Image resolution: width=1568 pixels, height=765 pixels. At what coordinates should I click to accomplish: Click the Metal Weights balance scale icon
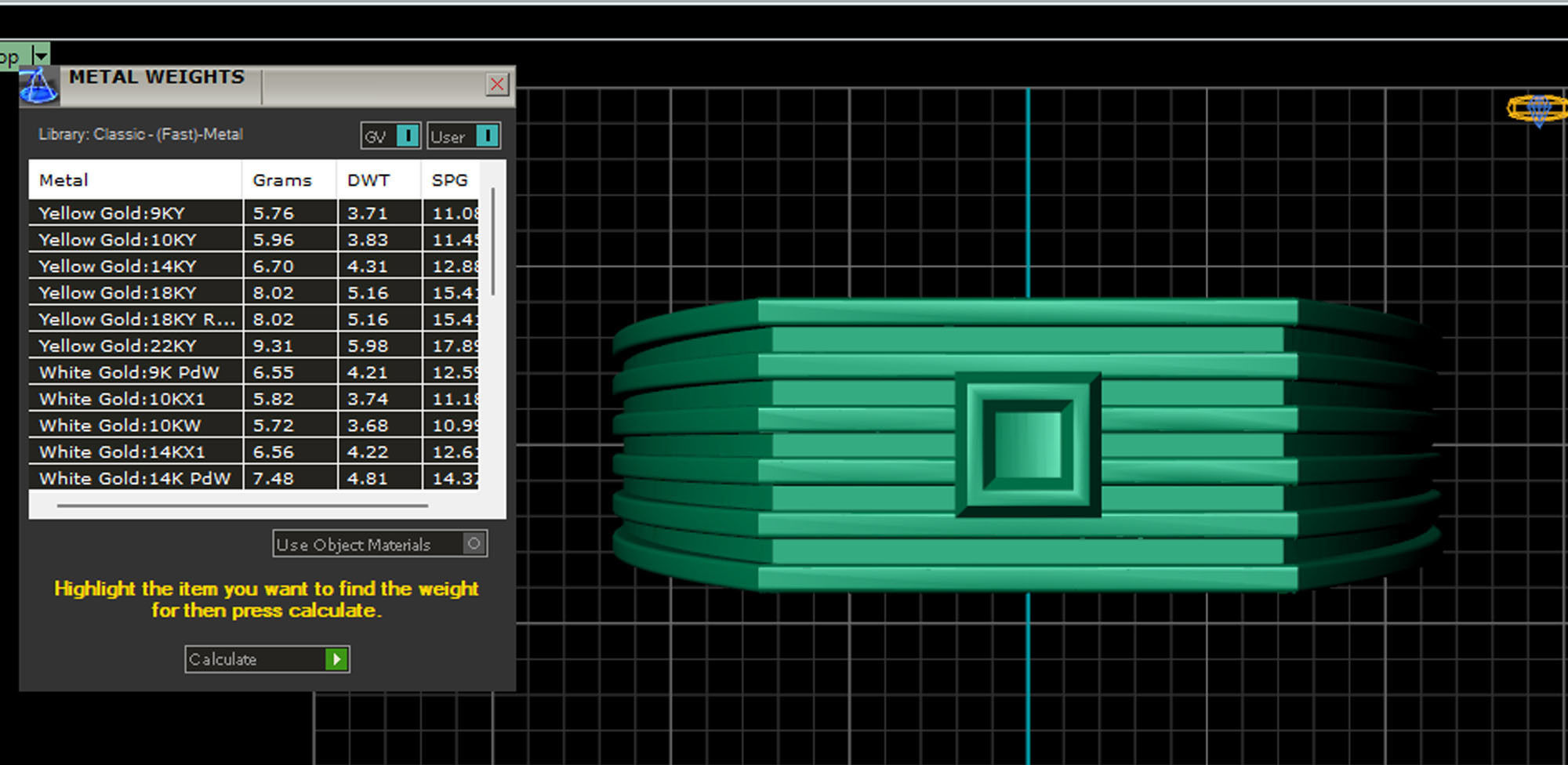(x=38, y=86)
